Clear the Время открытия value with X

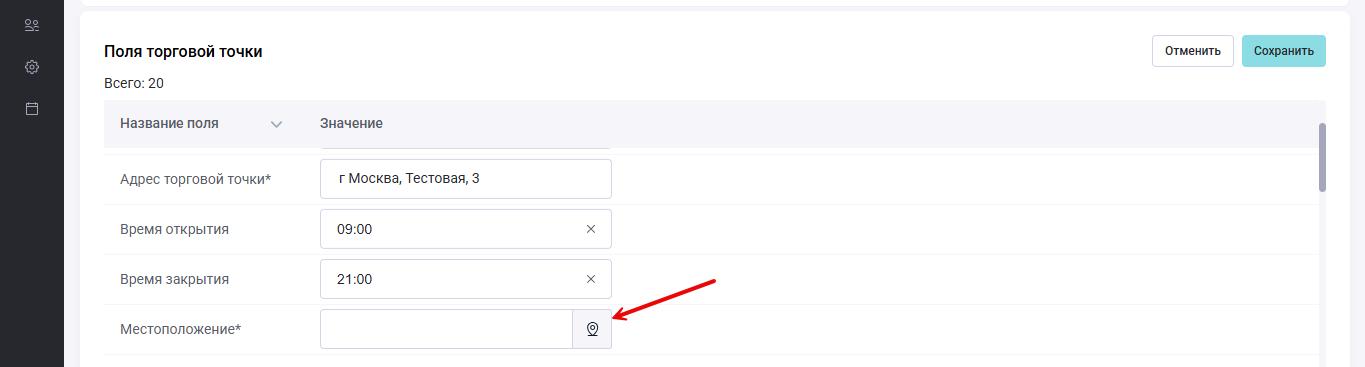pos(590,229)
